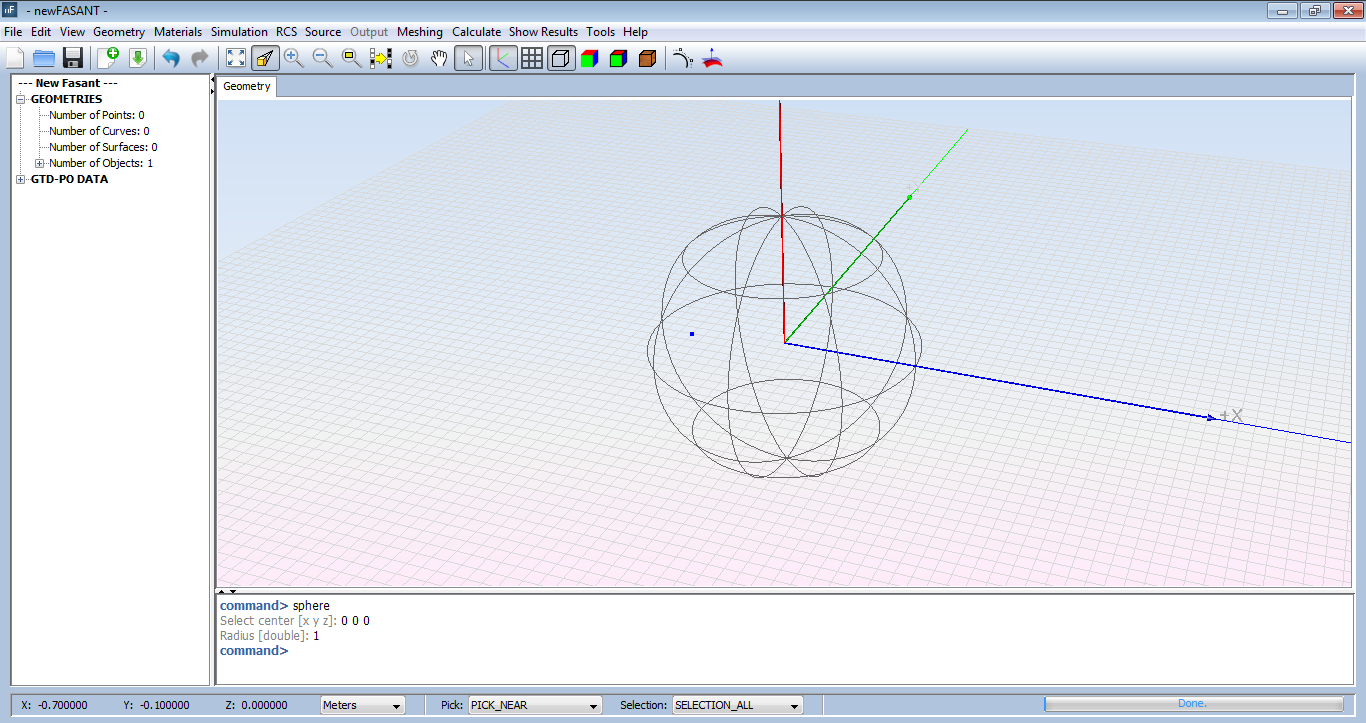
Task: Toggle the grid display icon
Action: tap(531, 58)
